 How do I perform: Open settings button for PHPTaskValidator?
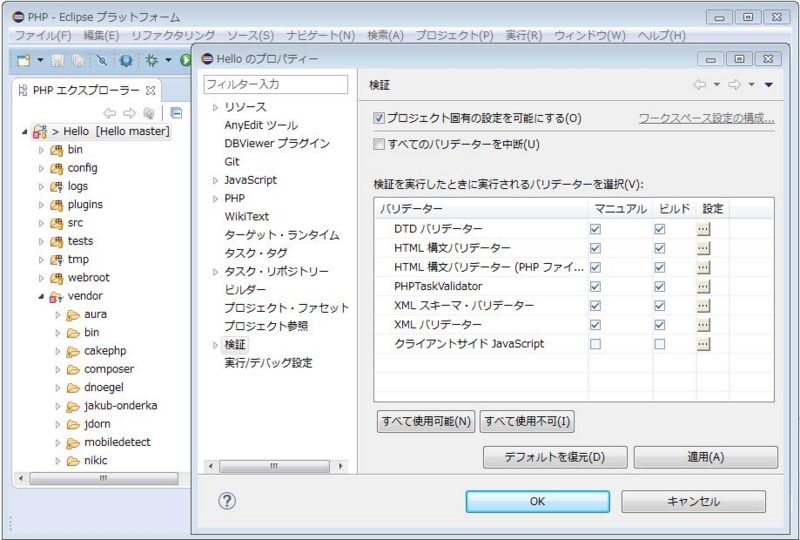point(703,287)
